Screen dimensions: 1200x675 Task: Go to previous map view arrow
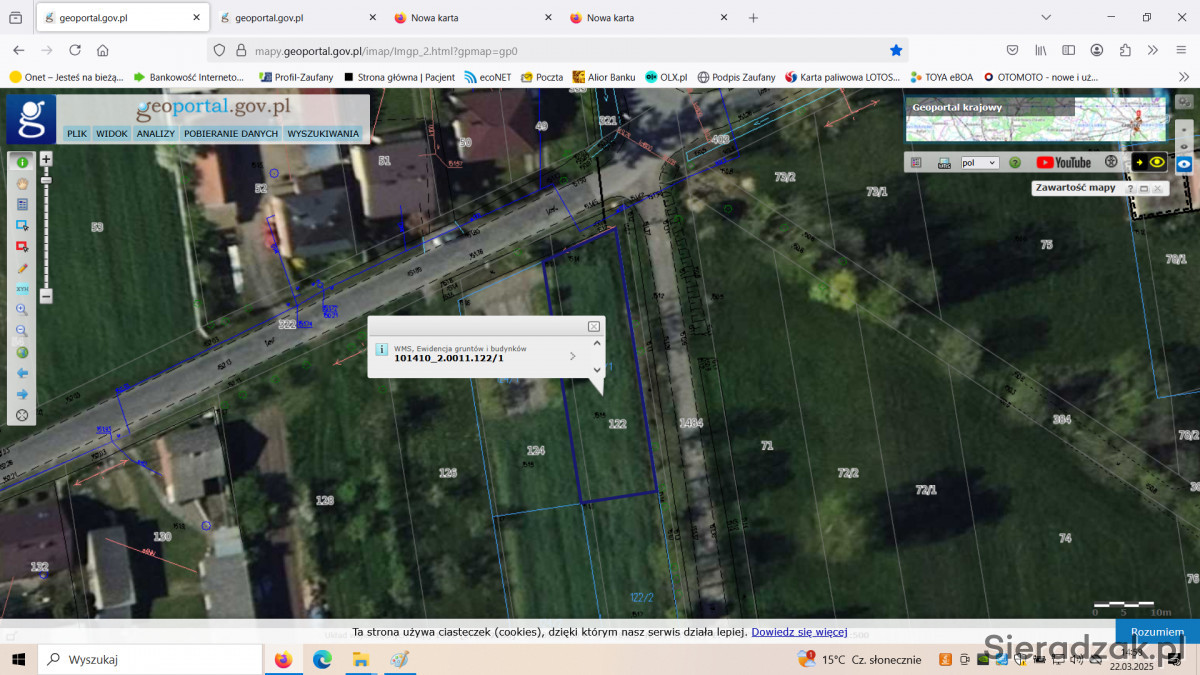(22, 373)
